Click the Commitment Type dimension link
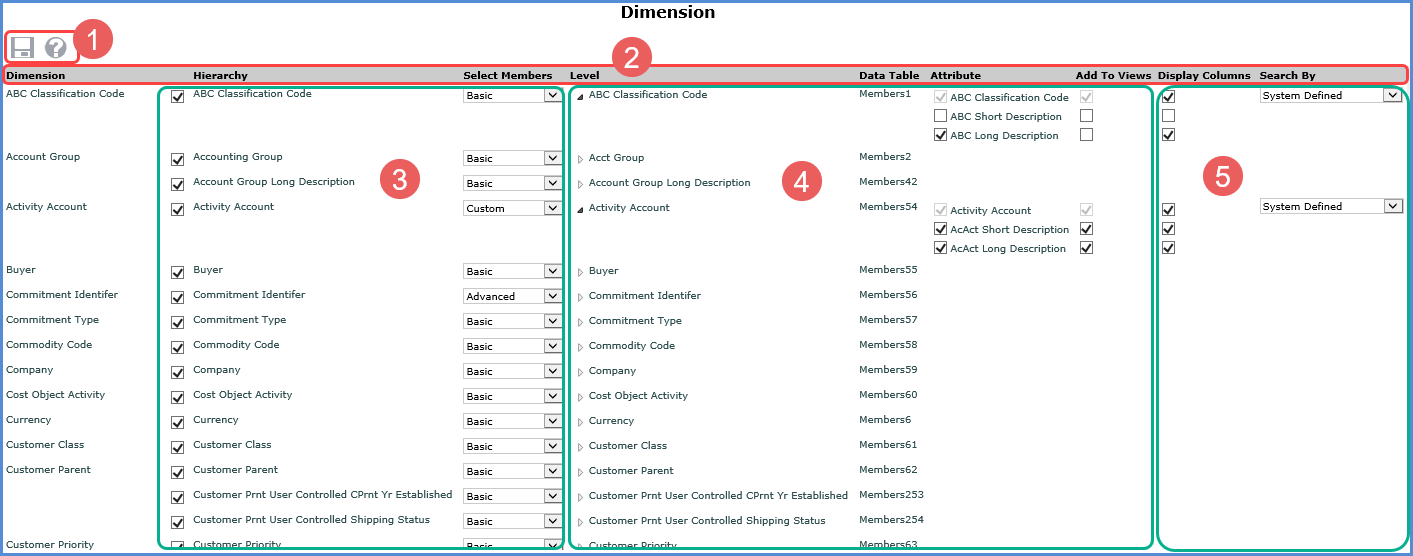This screenshot has height=556, width=1413. [52, 320]
